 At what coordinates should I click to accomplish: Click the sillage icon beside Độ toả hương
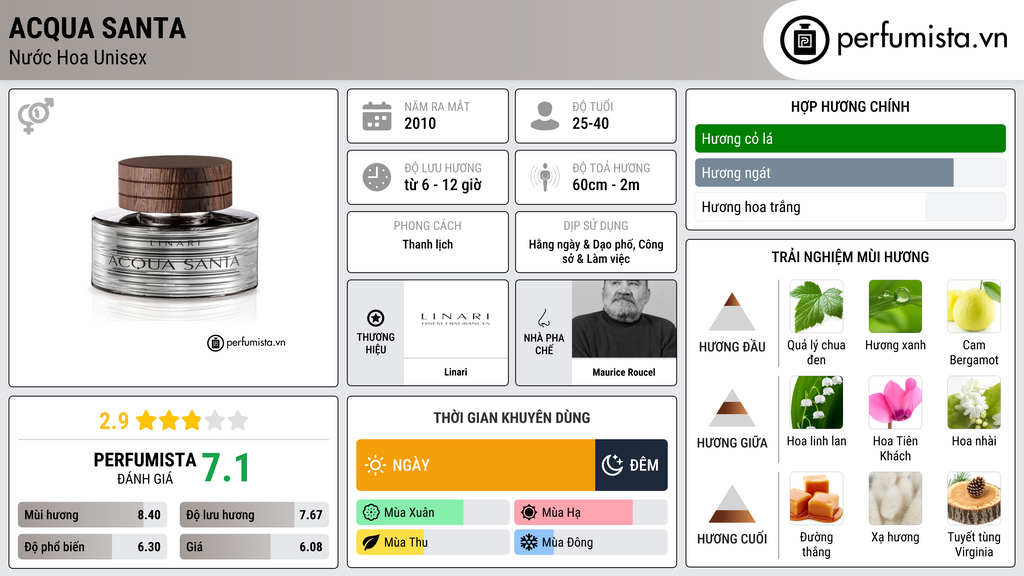(x=545, y=177)
